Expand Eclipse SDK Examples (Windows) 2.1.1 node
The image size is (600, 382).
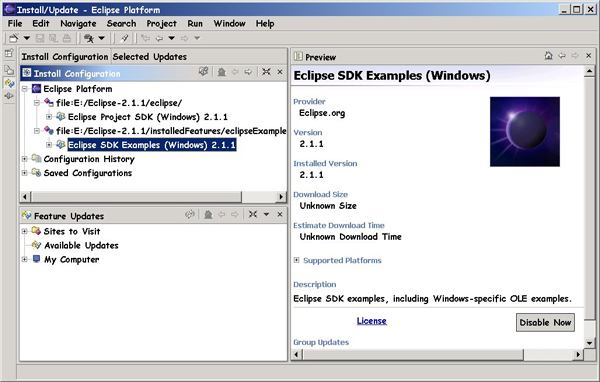pyautogui.click(x=49, y=145)
